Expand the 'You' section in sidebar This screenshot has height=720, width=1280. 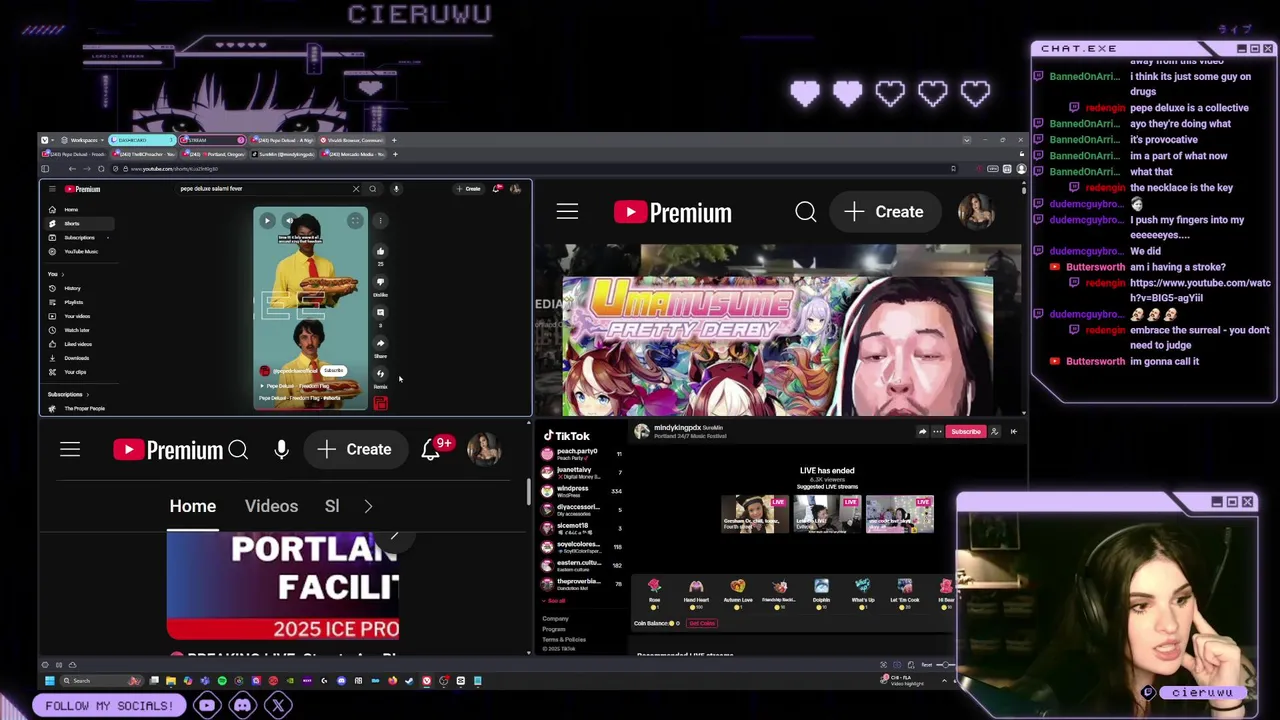[55, 274]
